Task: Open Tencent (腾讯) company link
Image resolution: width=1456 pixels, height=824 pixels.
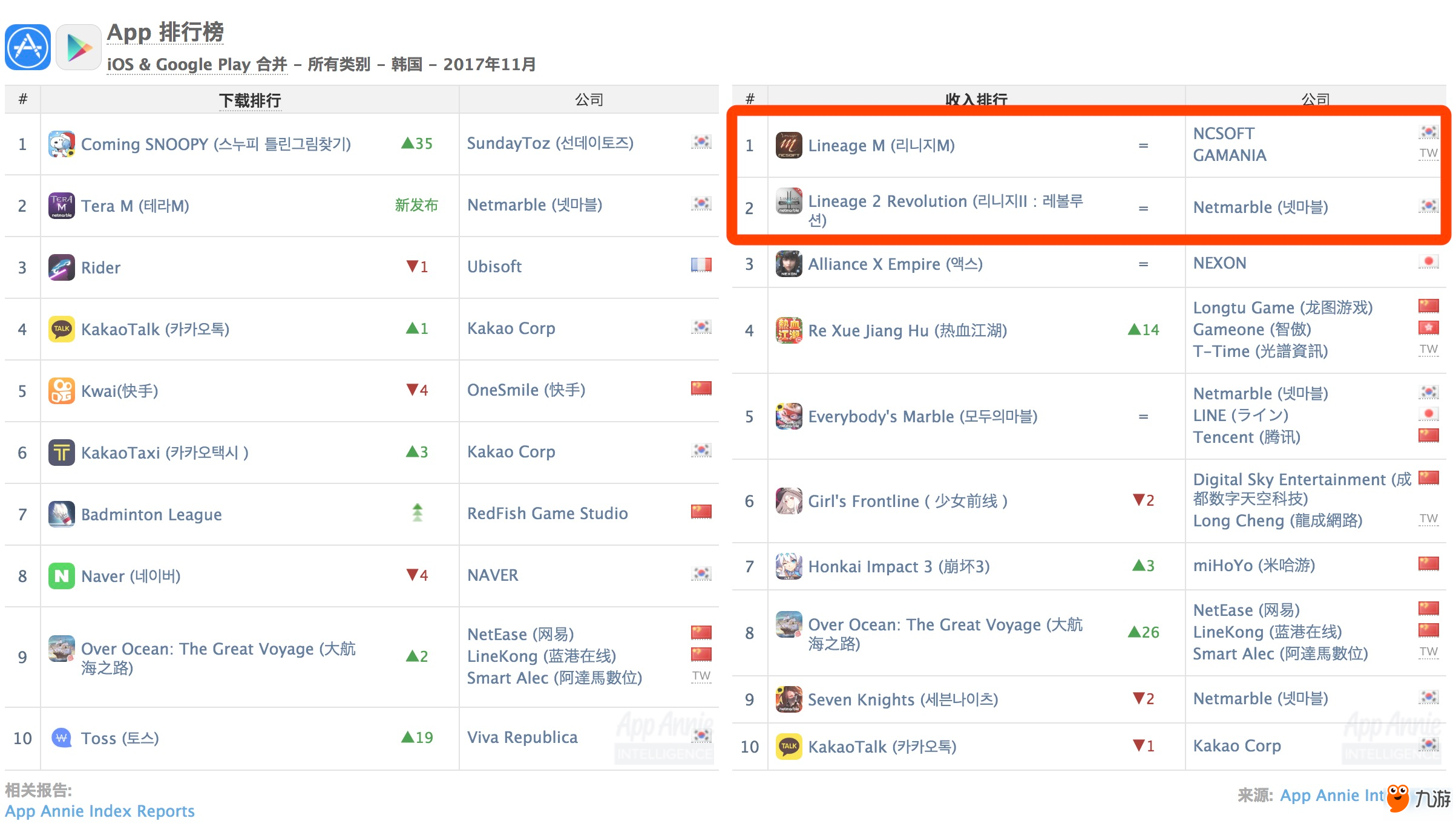Action: point(1246,437)
